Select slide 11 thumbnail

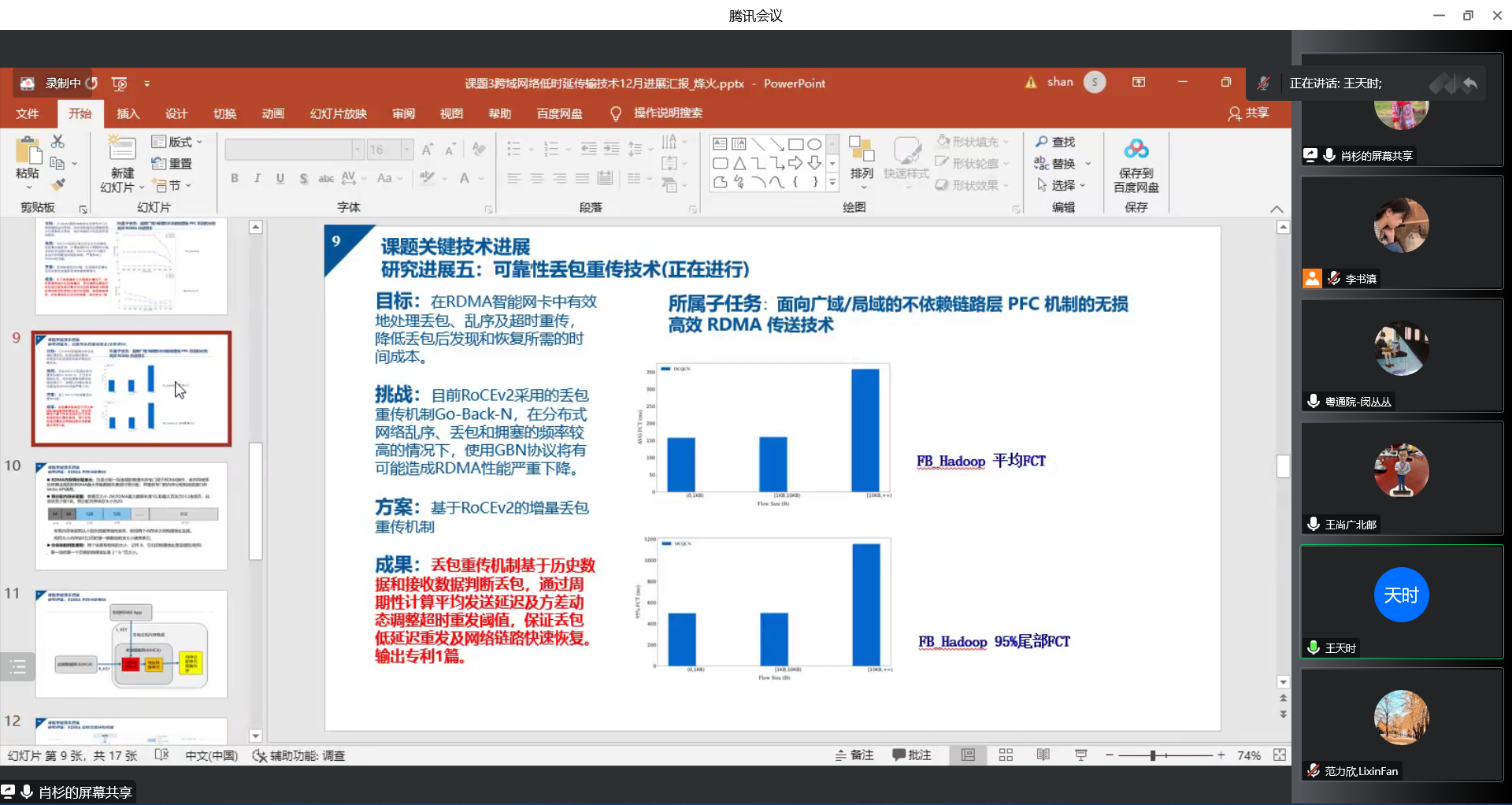132,644
